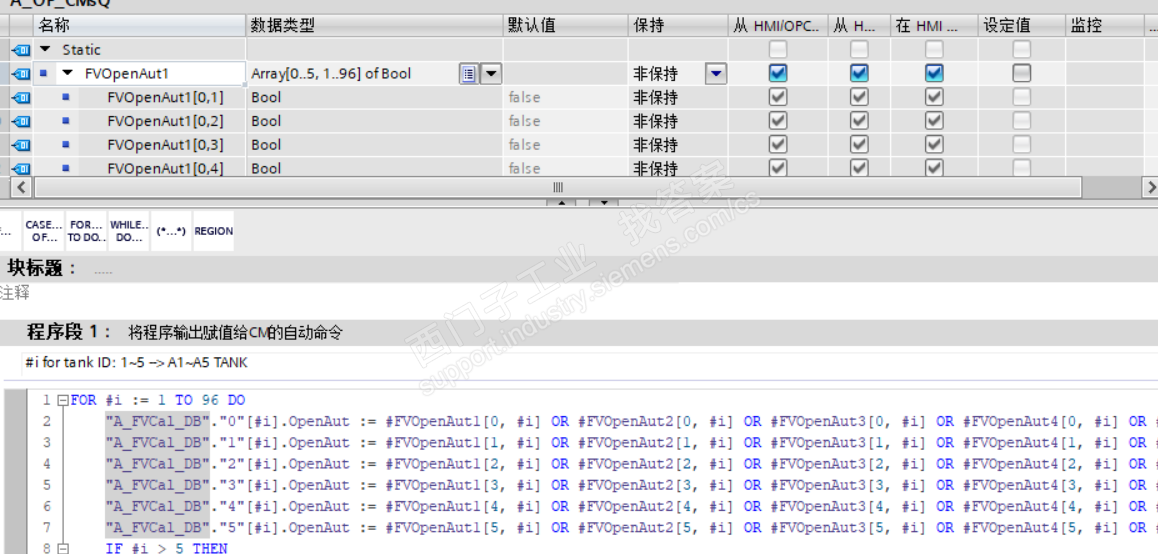This screenshot has width=1158, height=554.
Task: Click the splitter up arrow below the table
Action: (561, 202)
